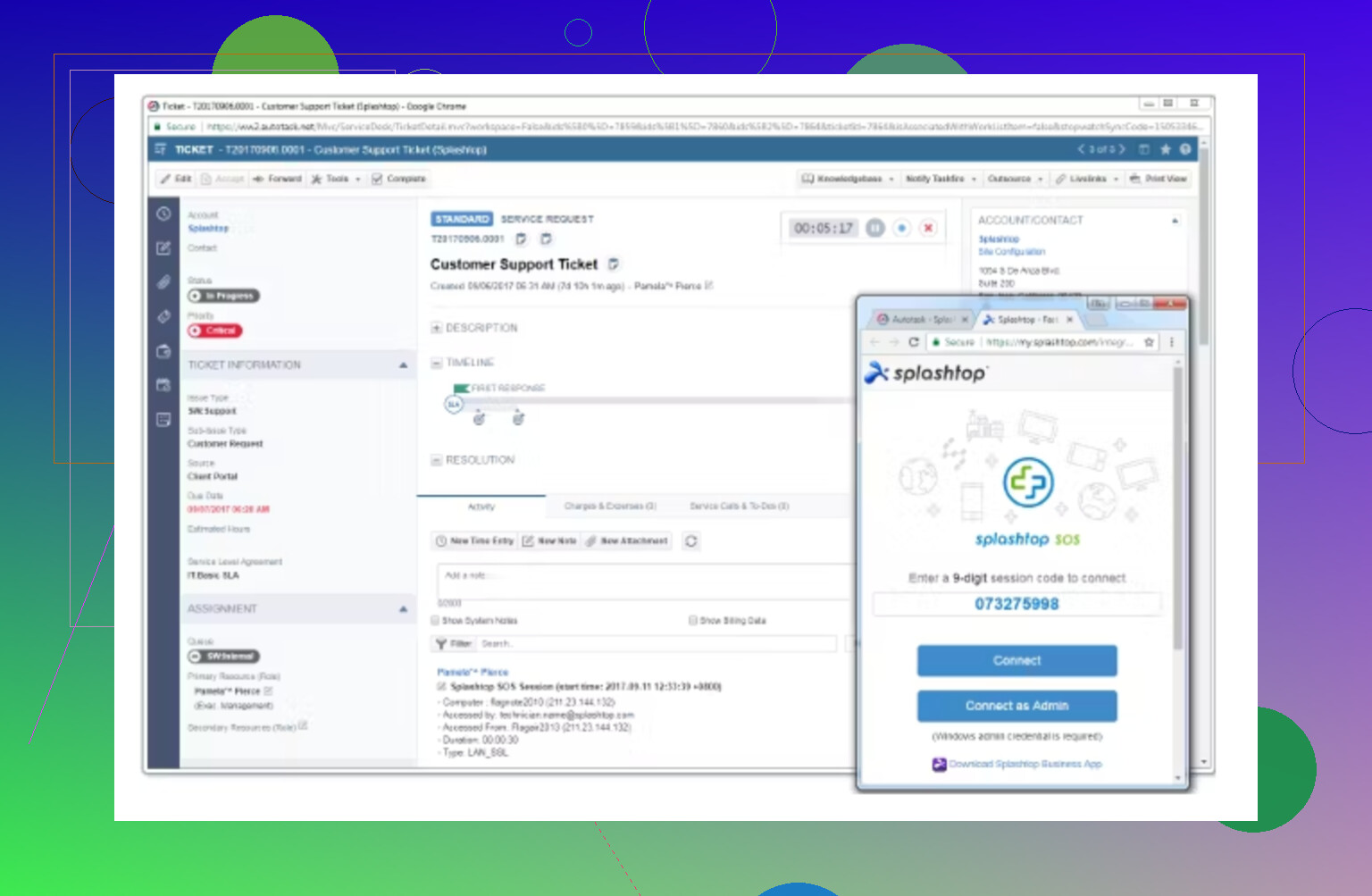Viewport: 1372px width, 896px height.
Task: Open the help question mark icon in the header
Action: click(x=1185, y=149)
